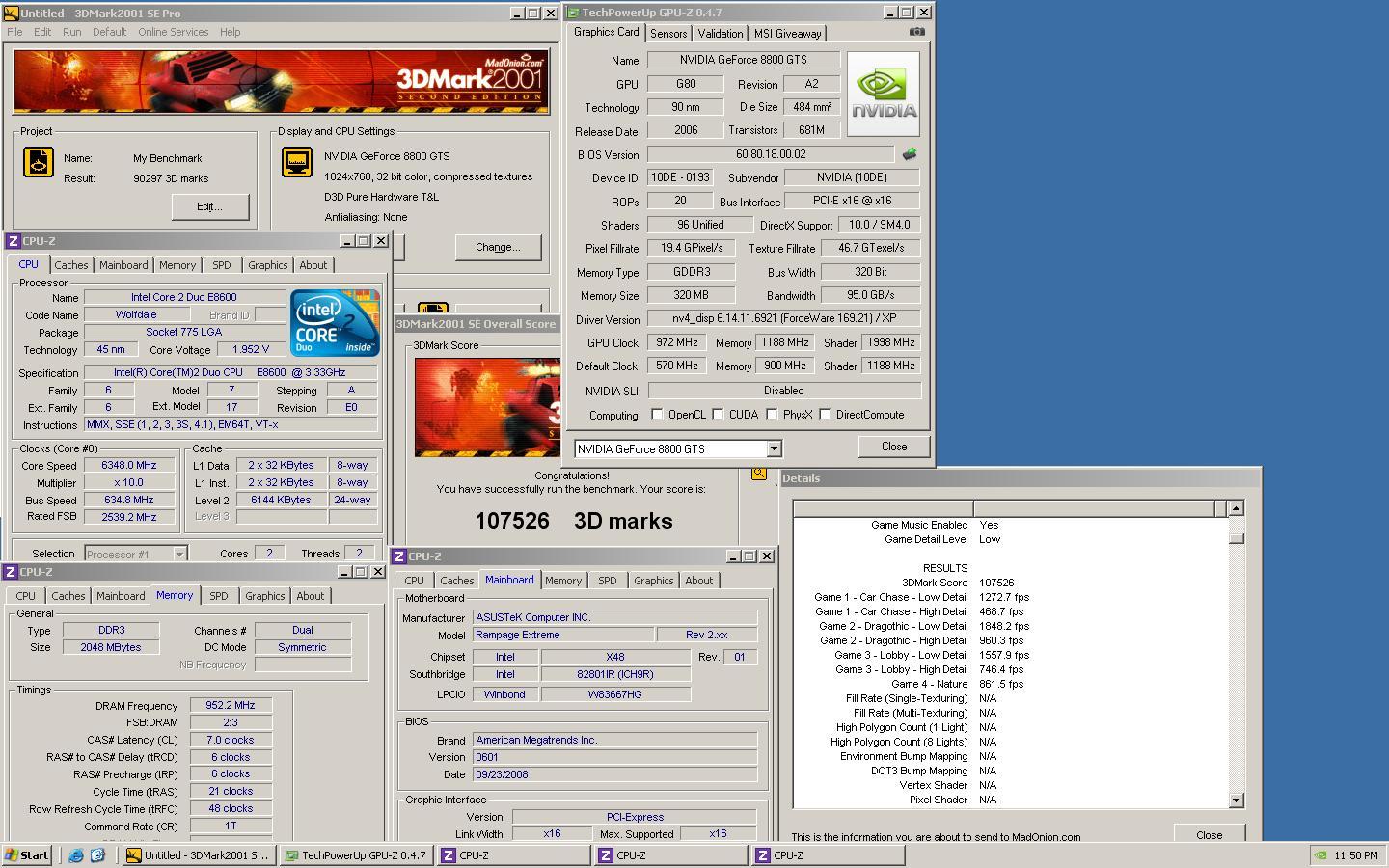Click the Core Speed value 6348.0 MHz
The width and height of the screenshot is (1389, 868).
click(x=129, y=465)
